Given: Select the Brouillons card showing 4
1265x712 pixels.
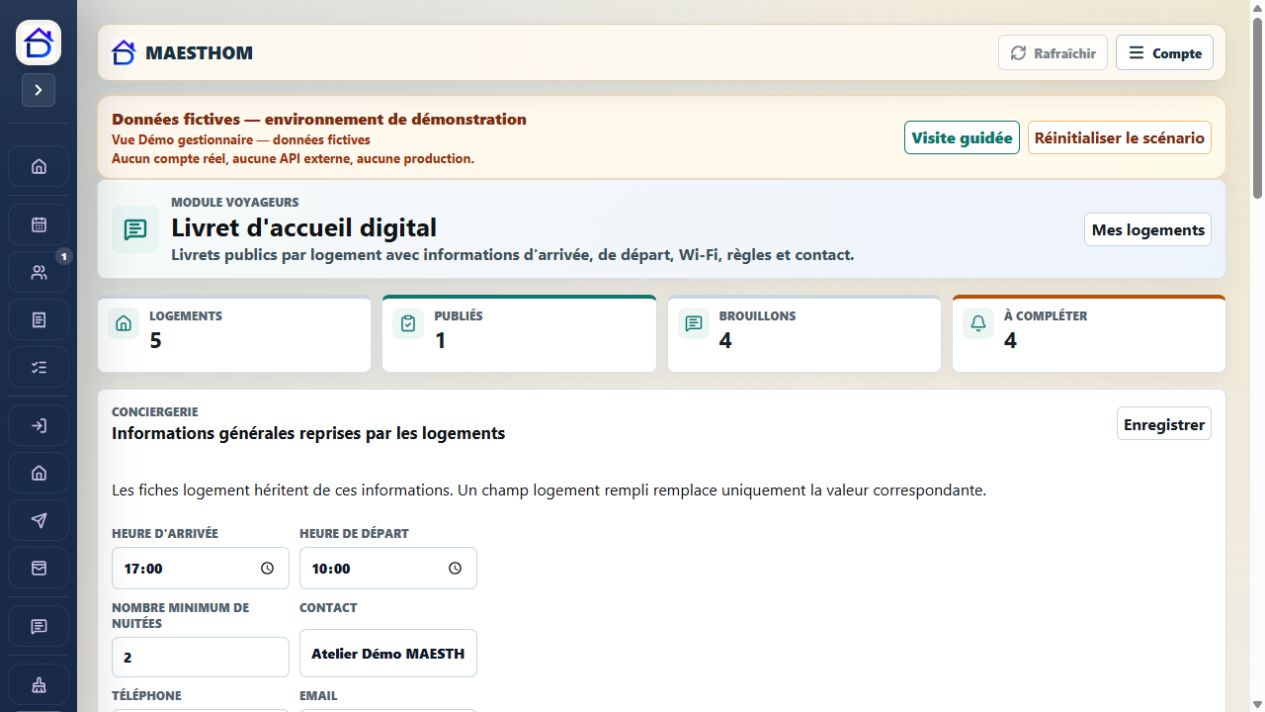Looking at the screenshot, I should [x=804, y=335].
